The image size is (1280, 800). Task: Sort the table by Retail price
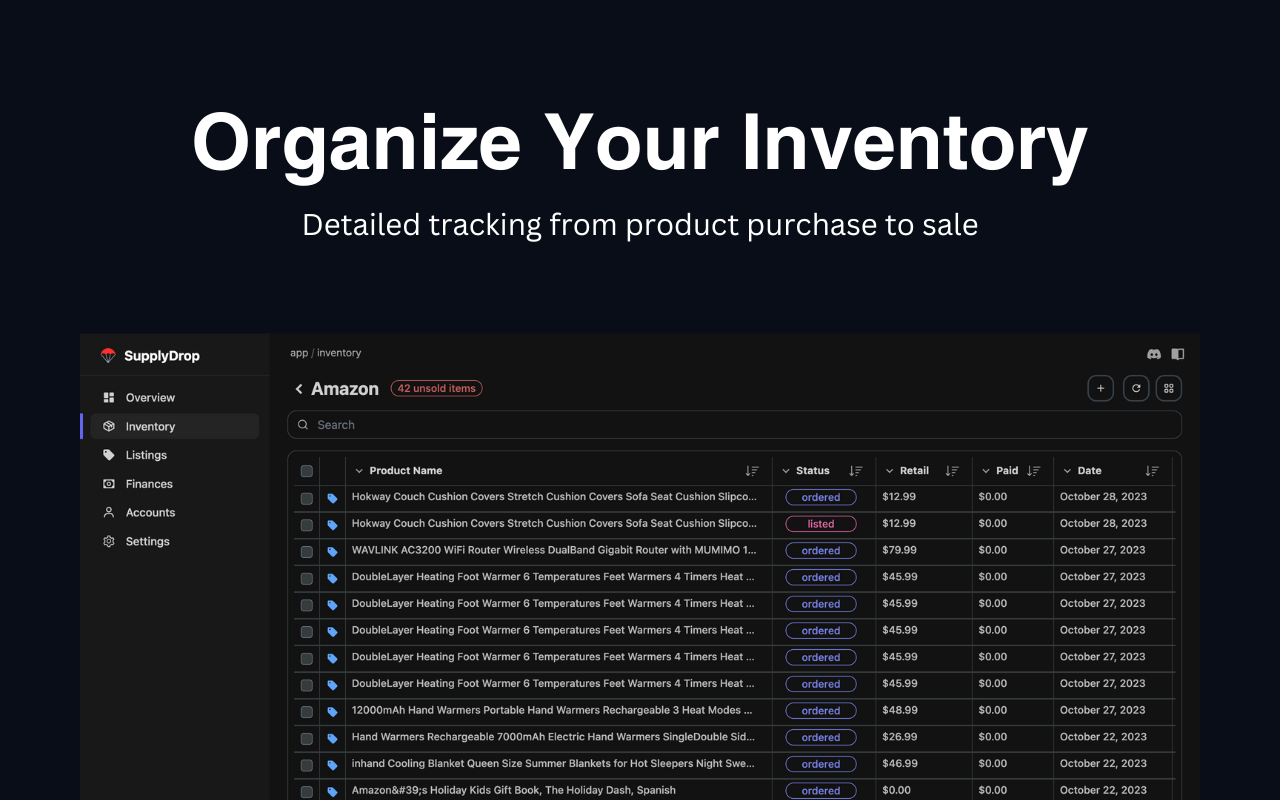952,471
